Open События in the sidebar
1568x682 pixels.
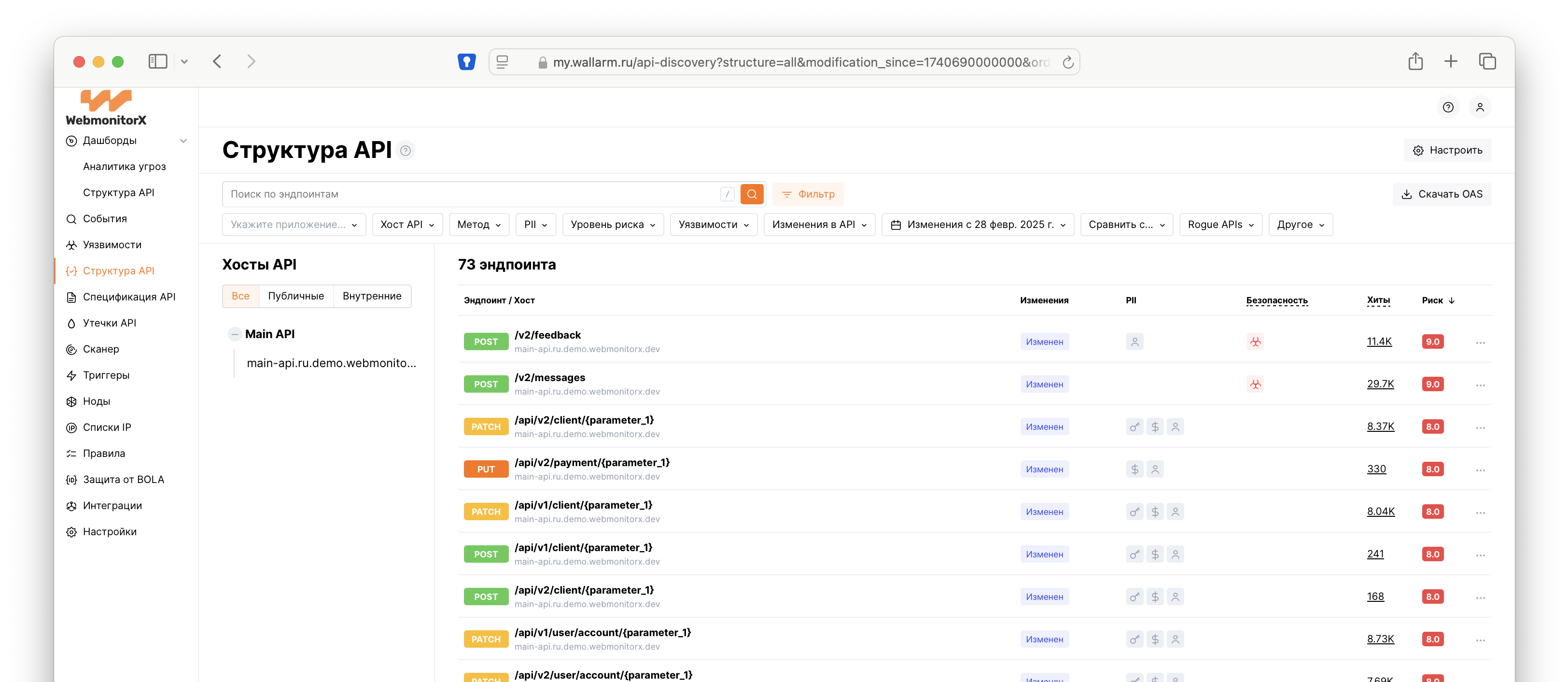click(x=105, y=219)
